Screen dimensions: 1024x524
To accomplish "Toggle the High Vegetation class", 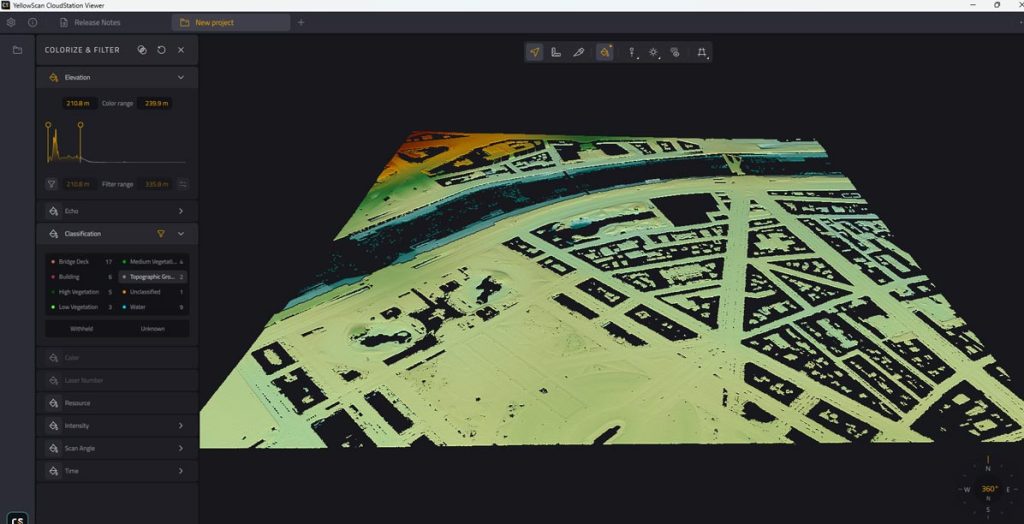I will coord(80,292).
